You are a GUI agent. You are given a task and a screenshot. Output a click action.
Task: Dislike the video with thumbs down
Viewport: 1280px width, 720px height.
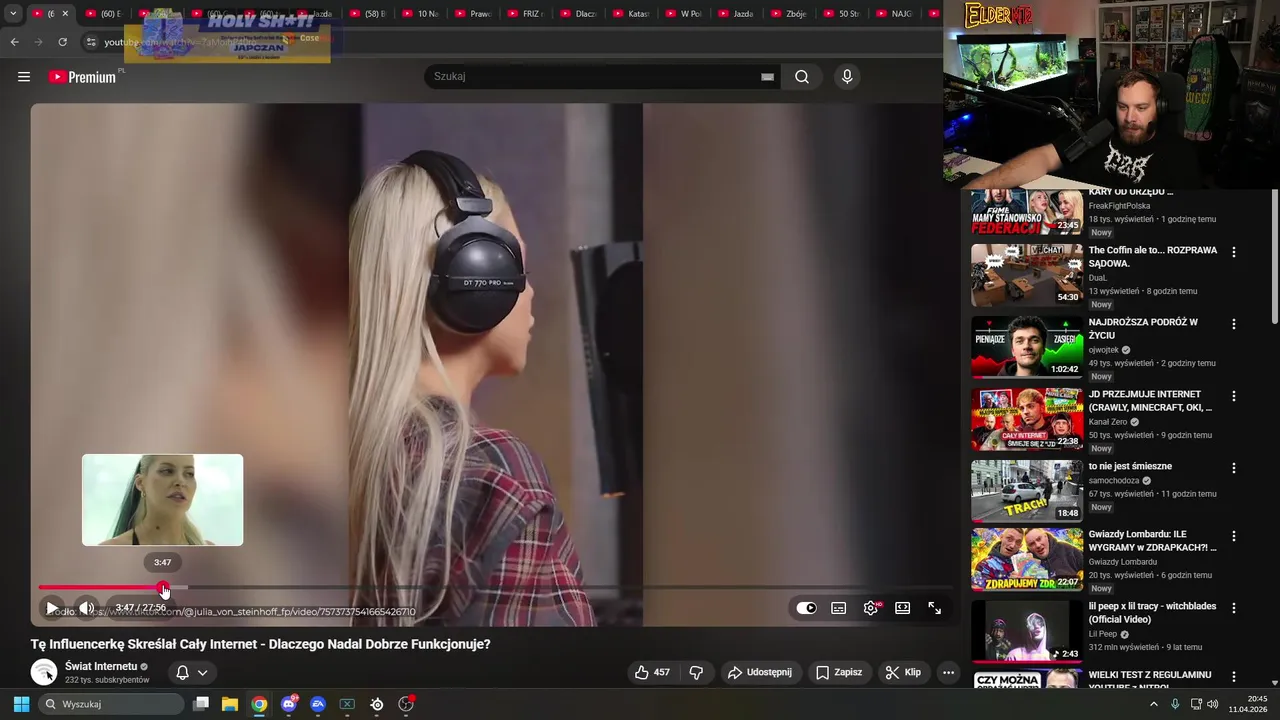[697, 673]
